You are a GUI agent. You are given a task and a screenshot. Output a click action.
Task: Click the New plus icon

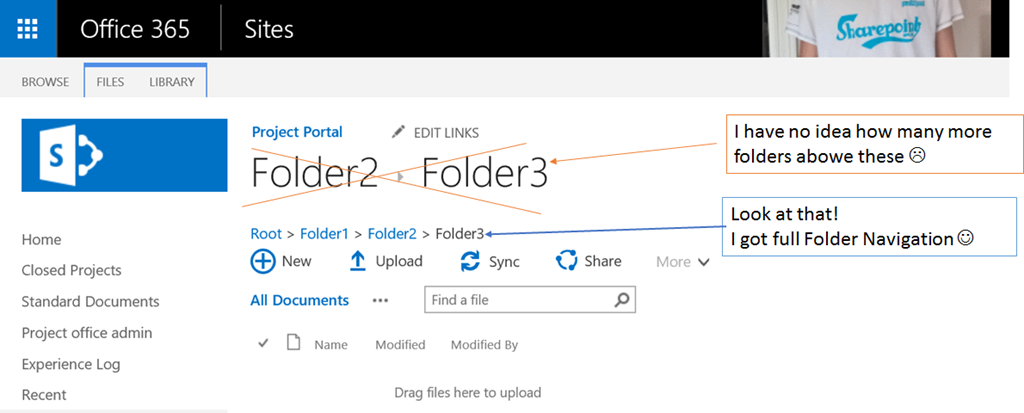[x=262, y=261]
